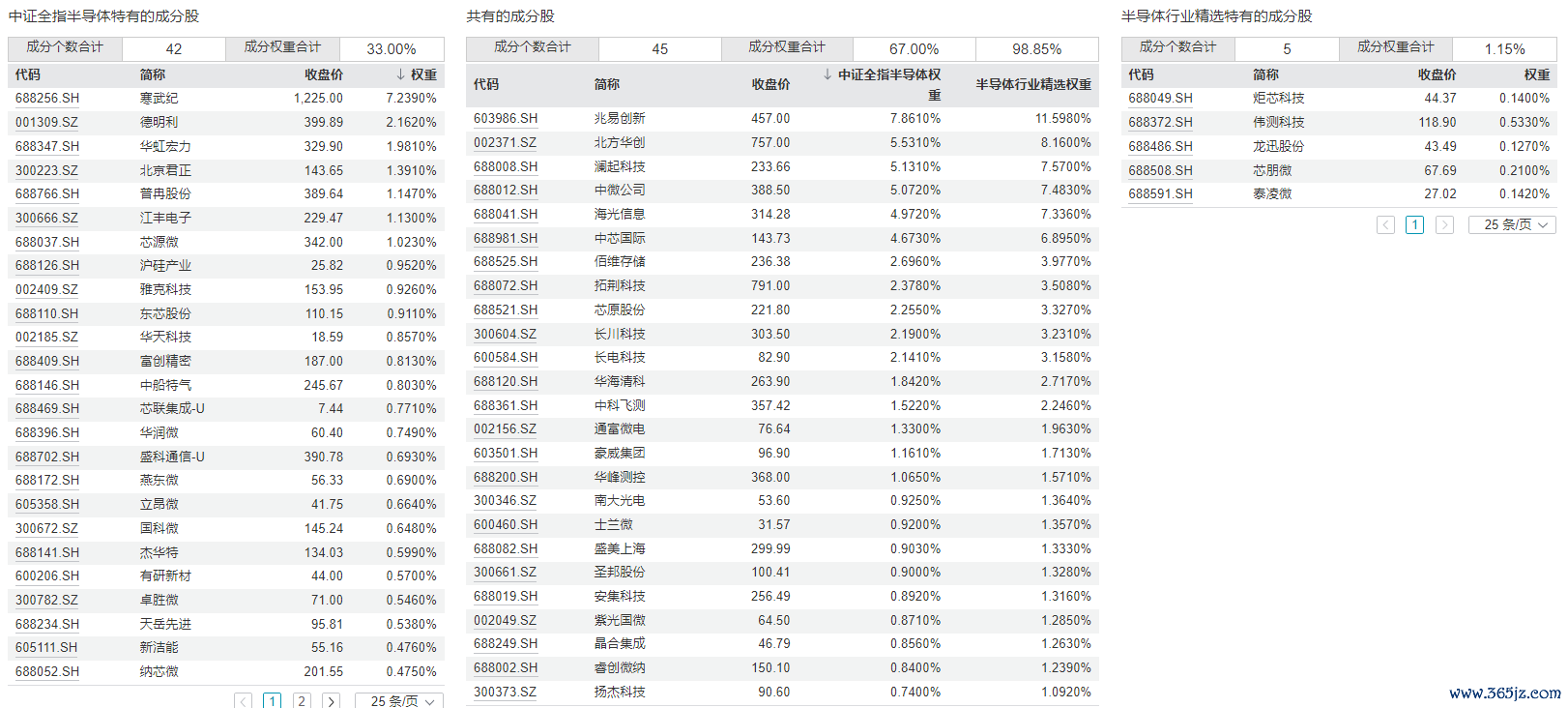This screenshot has width=1568, height=708.
Task: Open stock code 688347.SH link
Action: coord(47,146)
